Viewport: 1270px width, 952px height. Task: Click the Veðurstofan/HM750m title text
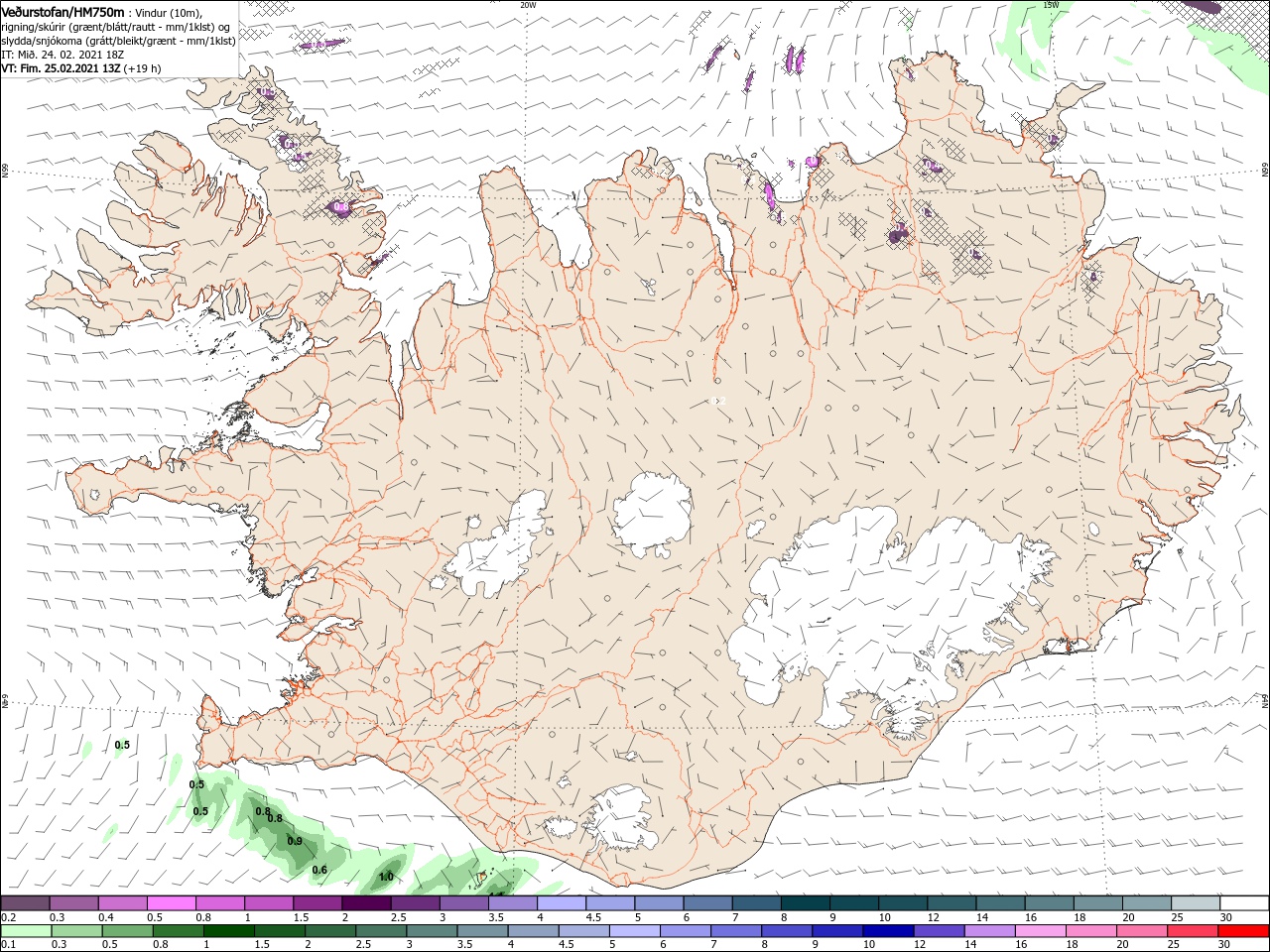coord(63,12)
